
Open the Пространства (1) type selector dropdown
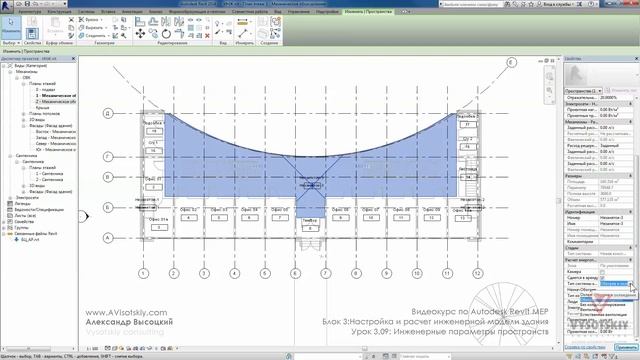tap(584, 91)
